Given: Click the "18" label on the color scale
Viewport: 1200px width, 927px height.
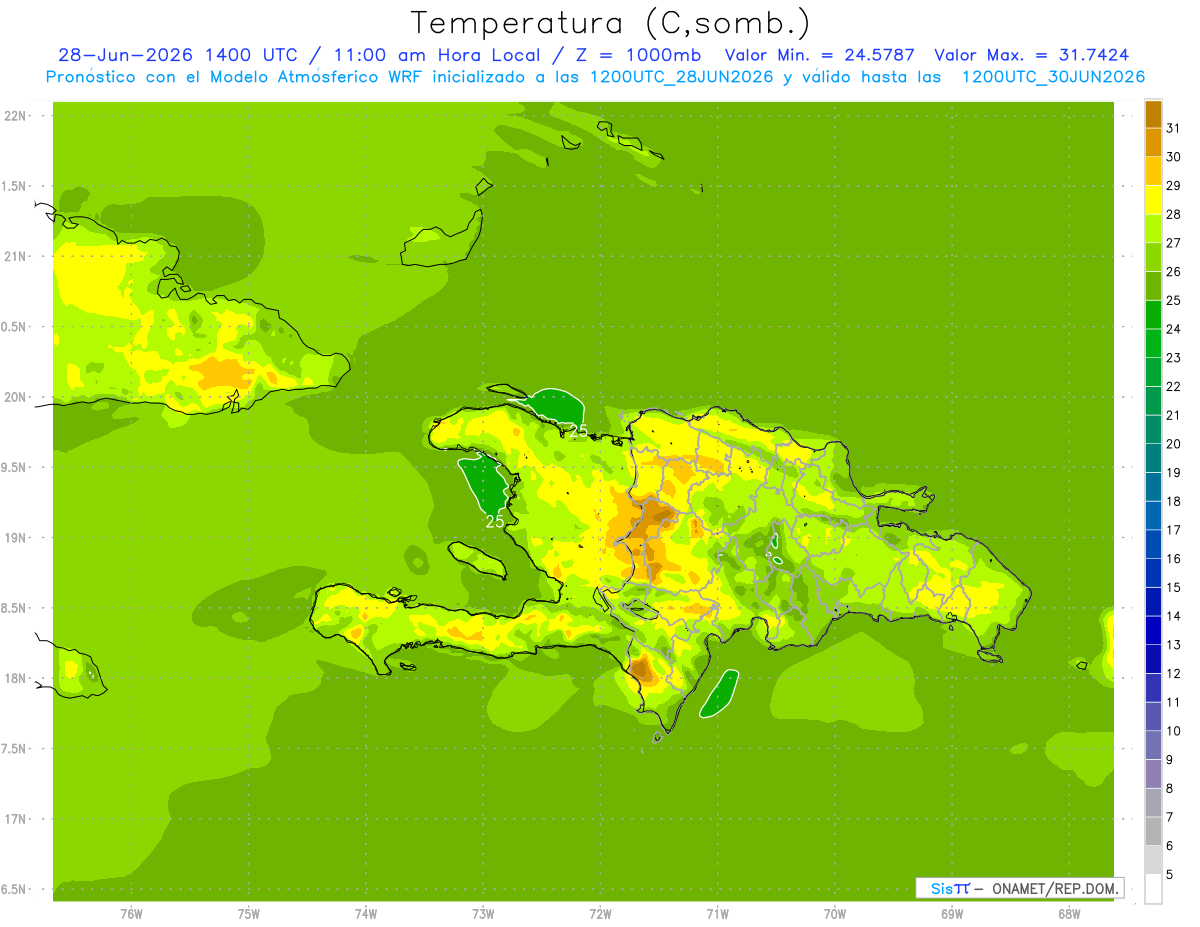Looking at the screenshot, I should (x=1172, y=501).
